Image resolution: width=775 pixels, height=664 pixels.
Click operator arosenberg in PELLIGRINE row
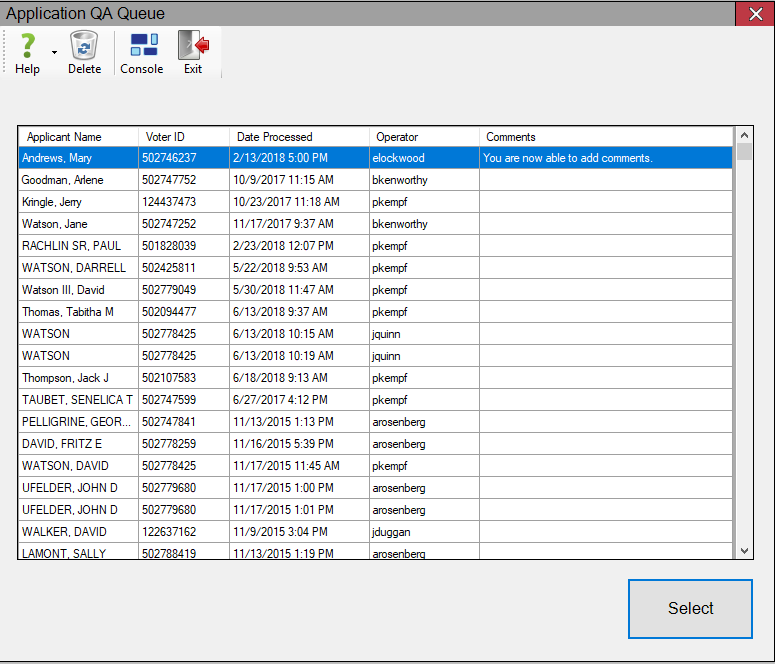pyautogui.click(x=399, y=422)
